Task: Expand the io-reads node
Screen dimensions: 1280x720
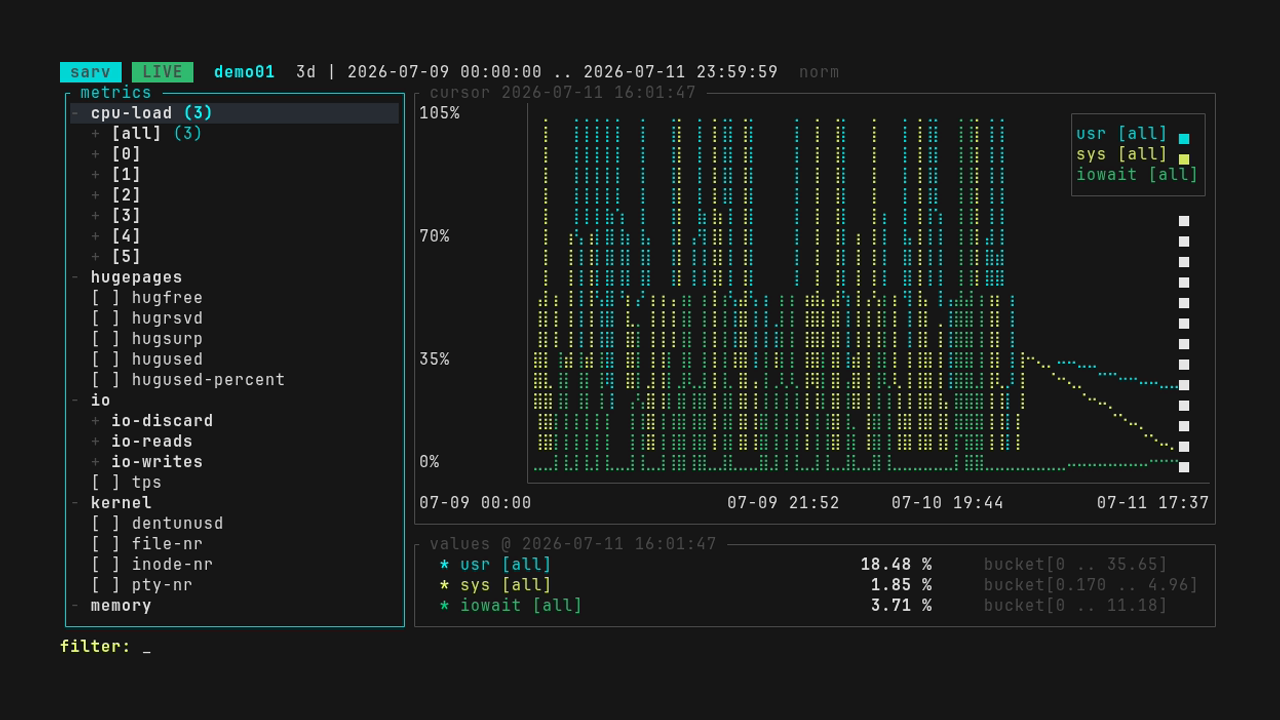Action: tap(96, 442)
